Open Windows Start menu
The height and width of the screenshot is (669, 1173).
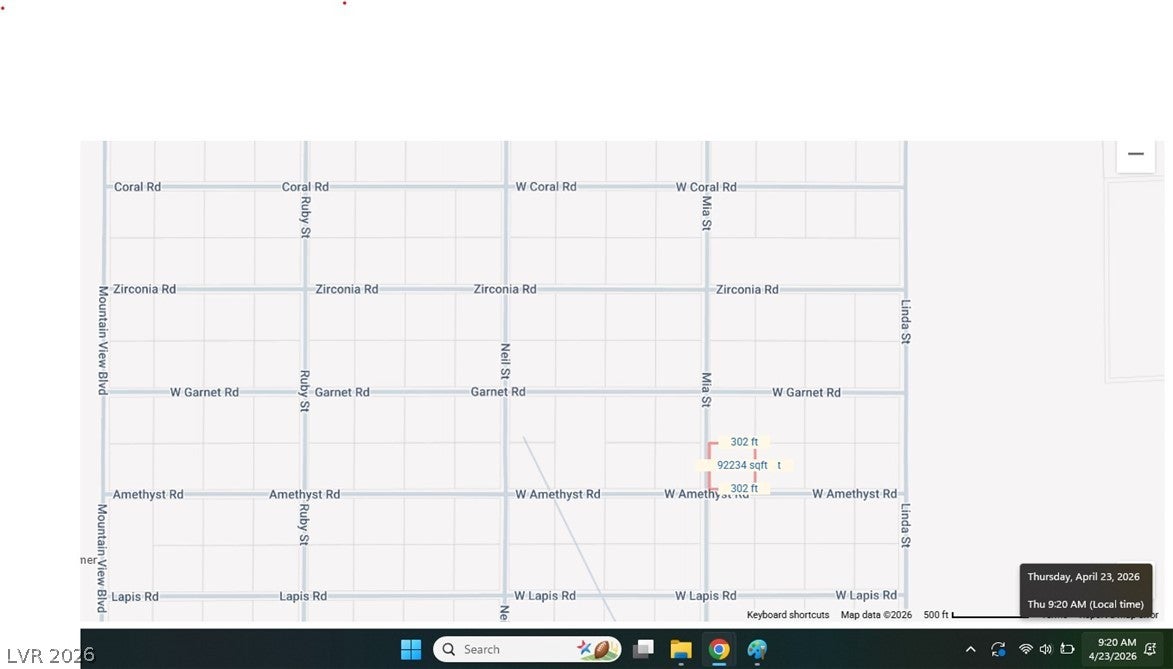(x=411, y=649)
